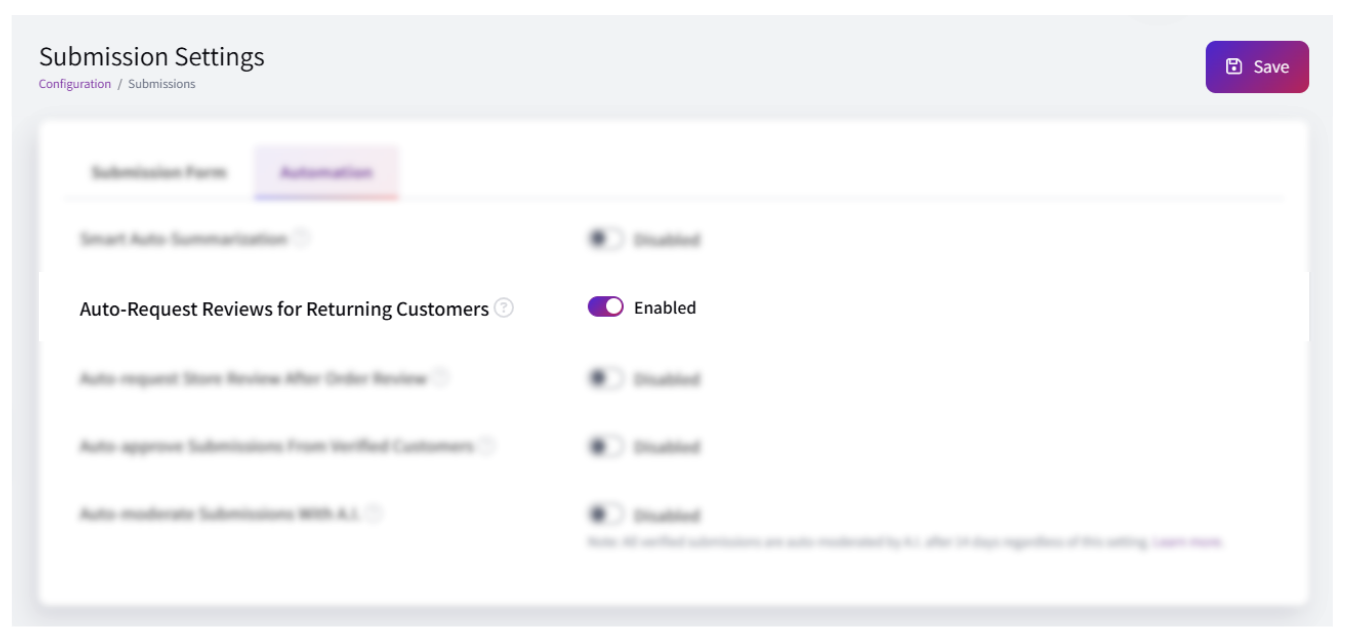Screen dimensions: 1347x634
Task: Open help icon for Auto-moderate Submissions With A.I.
Action: coord(374,513)
